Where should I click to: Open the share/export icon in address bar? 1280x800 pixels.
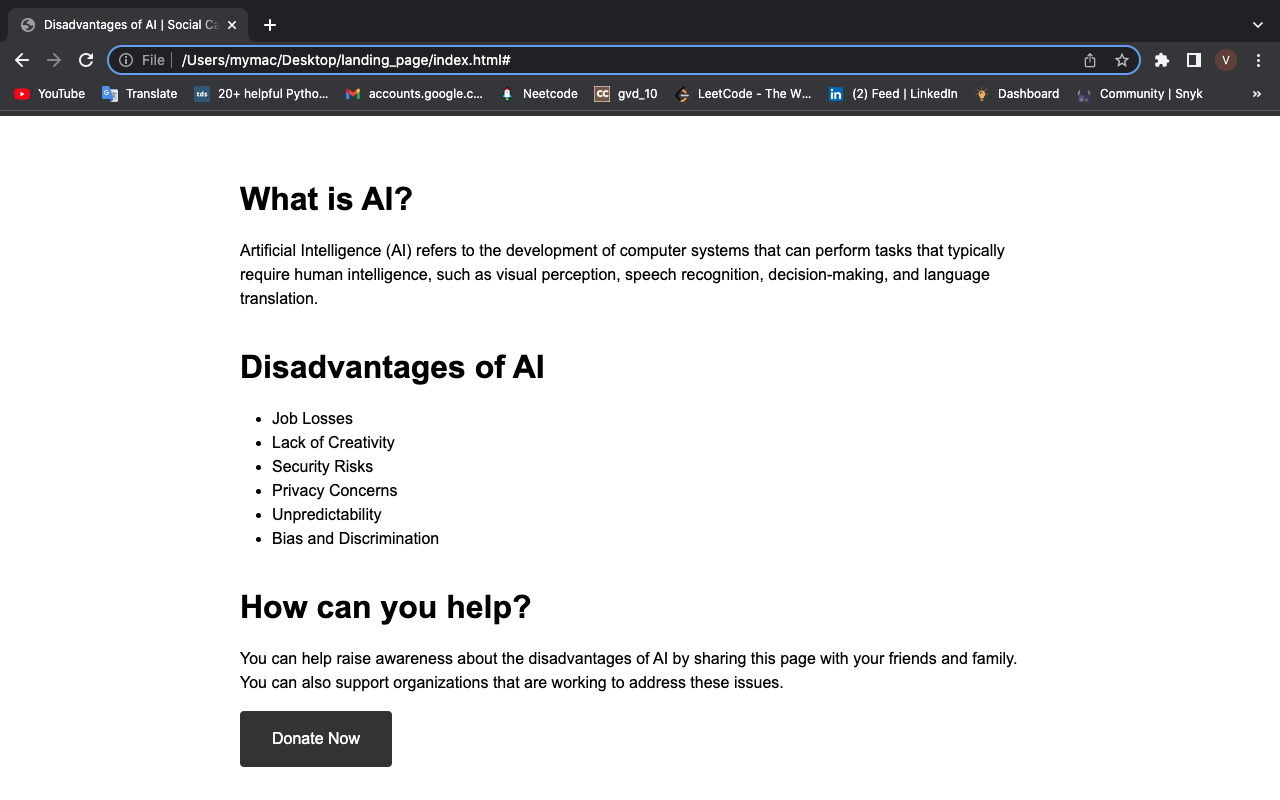click(1089, 60)
